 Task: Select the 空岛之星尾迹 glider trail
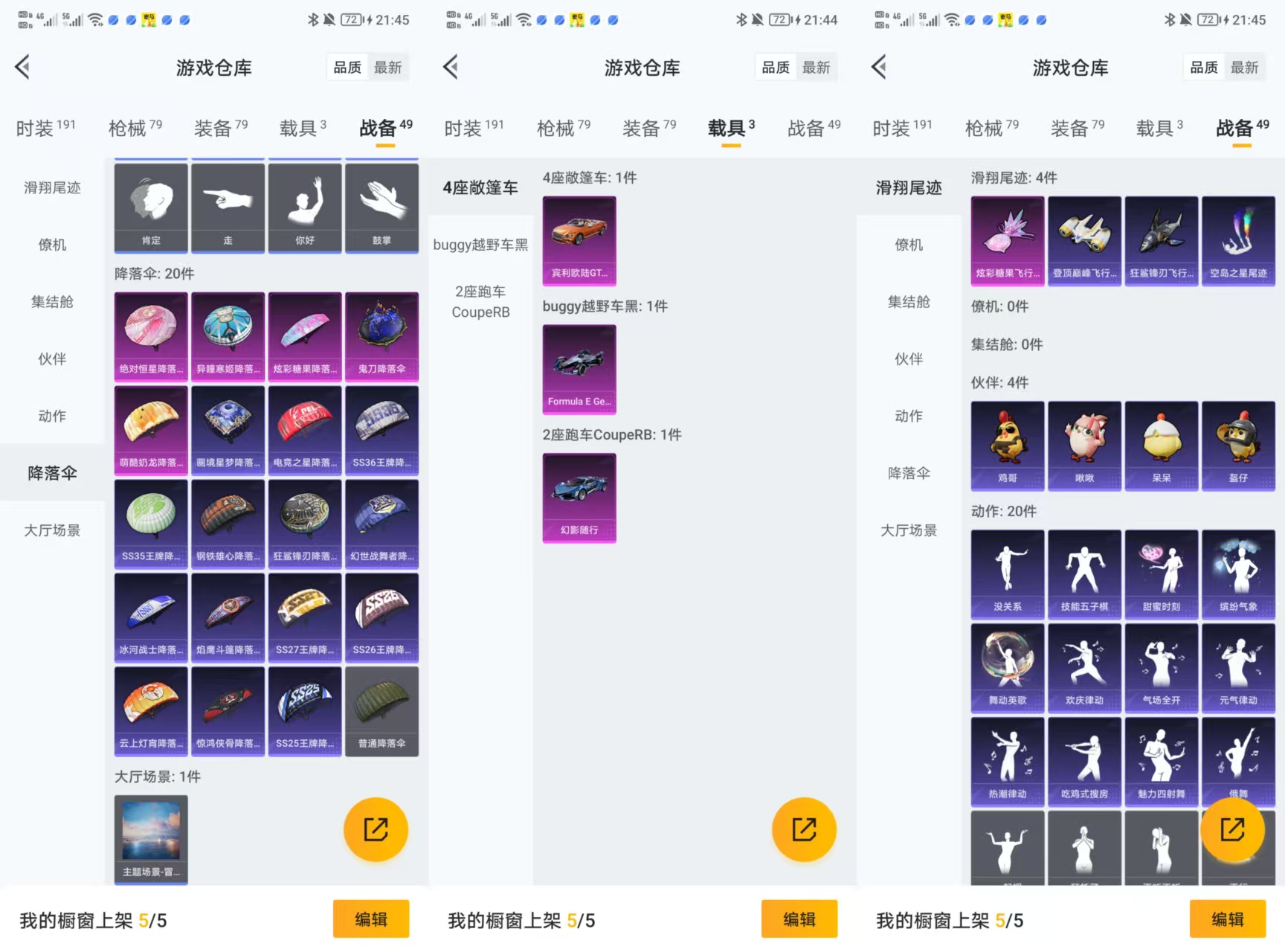click(x=1238, y=240)
